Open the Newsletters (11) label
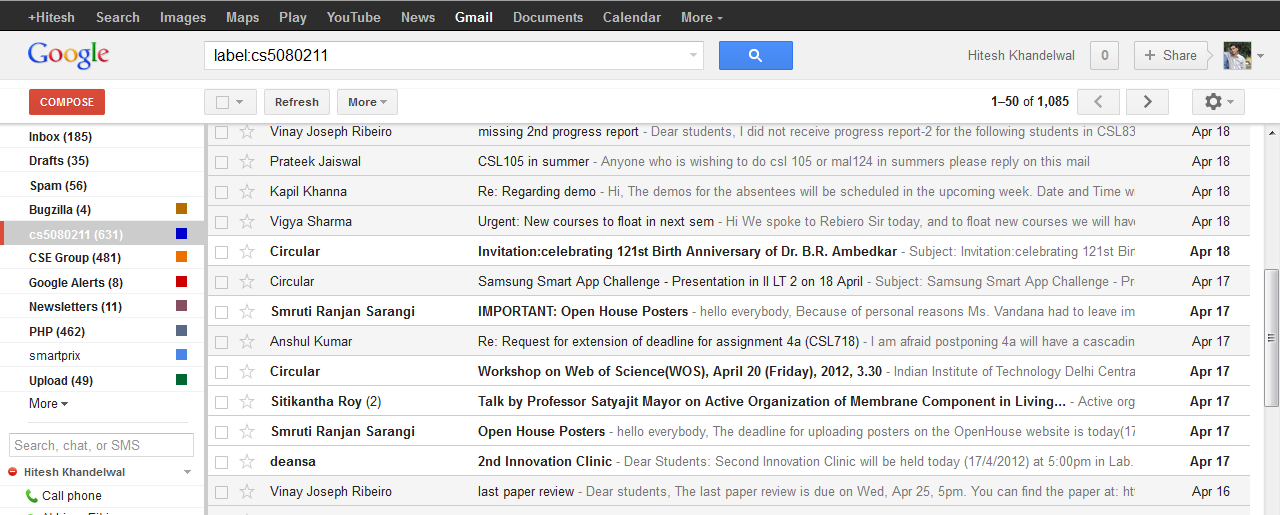This screenshot has height=515, width=1280. click(x=75, y=307)
